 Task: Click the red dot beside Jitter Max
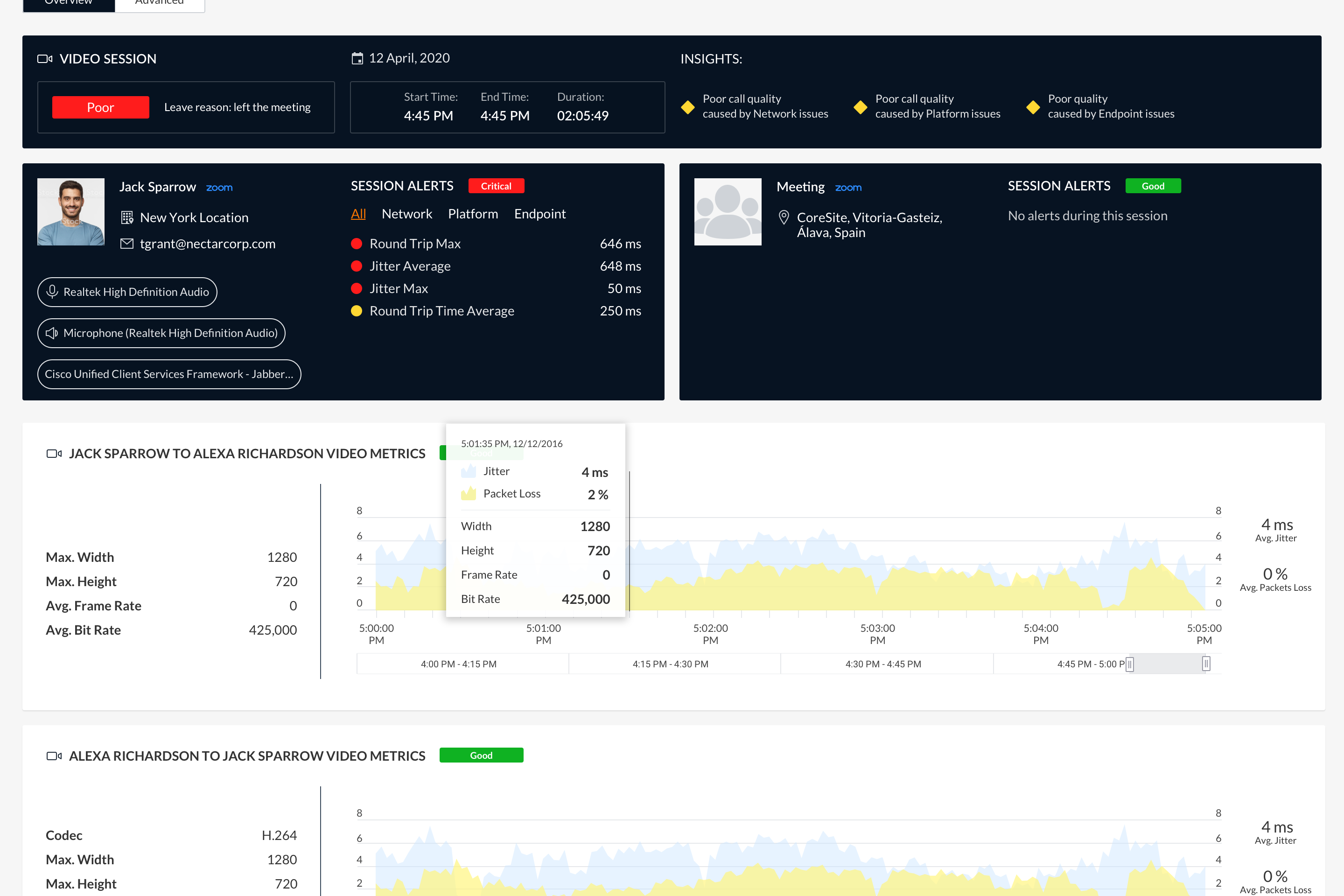[x=357, y=288]
